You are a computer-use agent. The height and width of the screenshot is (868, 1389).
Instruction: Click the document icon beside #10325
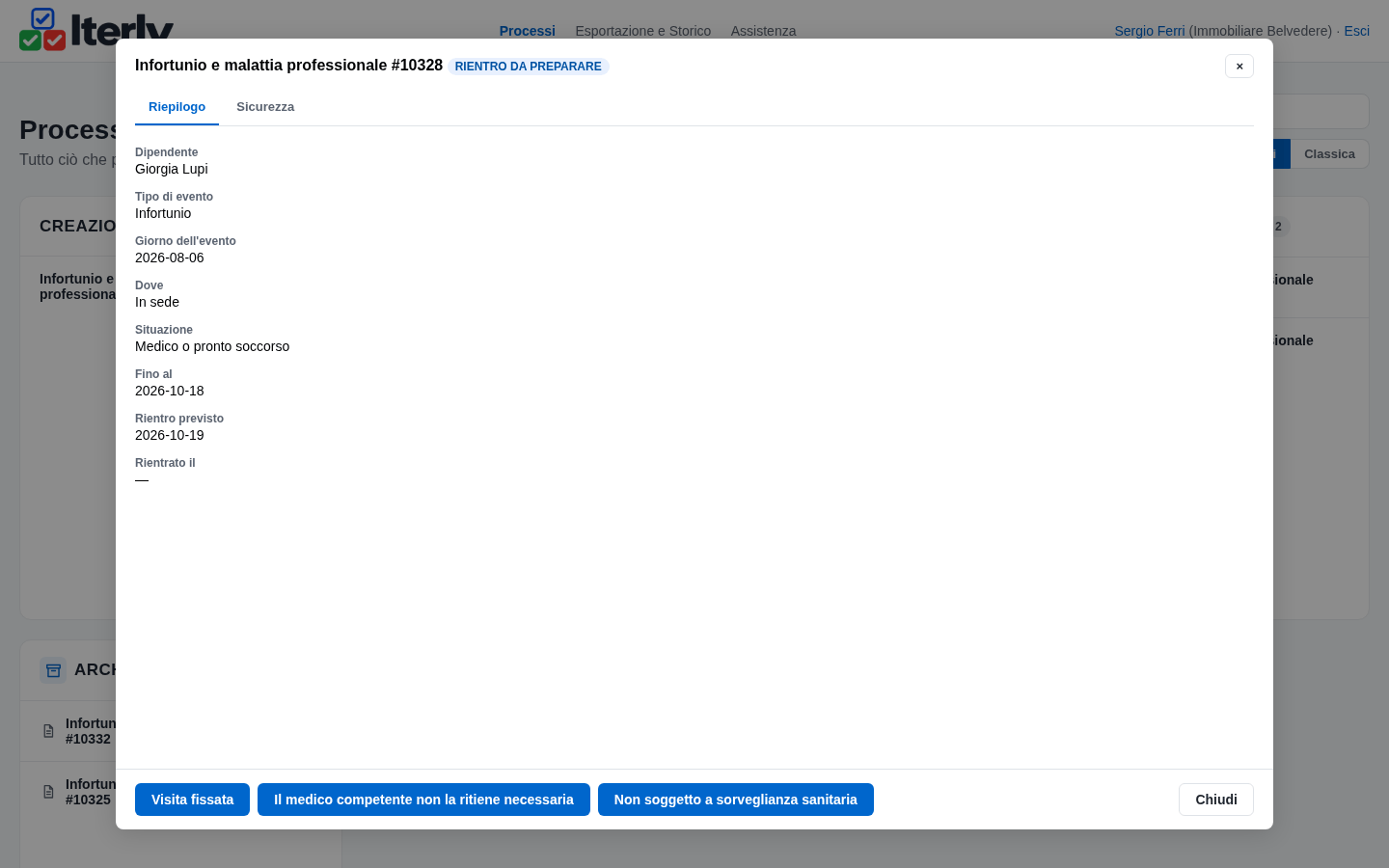[48, 792]
